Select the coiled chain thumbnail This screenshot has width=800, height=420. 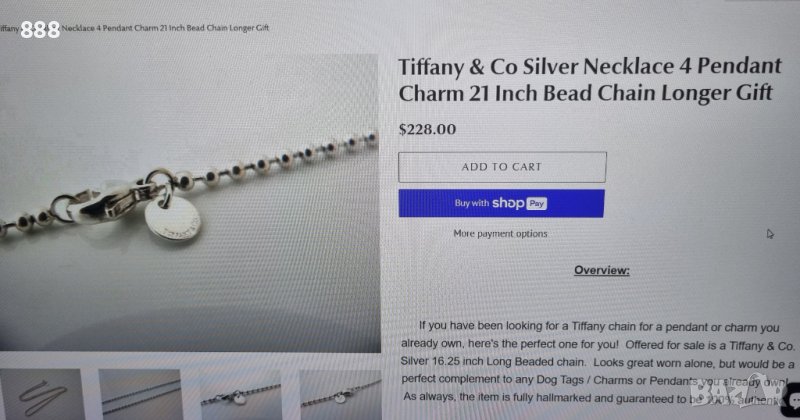(x=41, y=394)
